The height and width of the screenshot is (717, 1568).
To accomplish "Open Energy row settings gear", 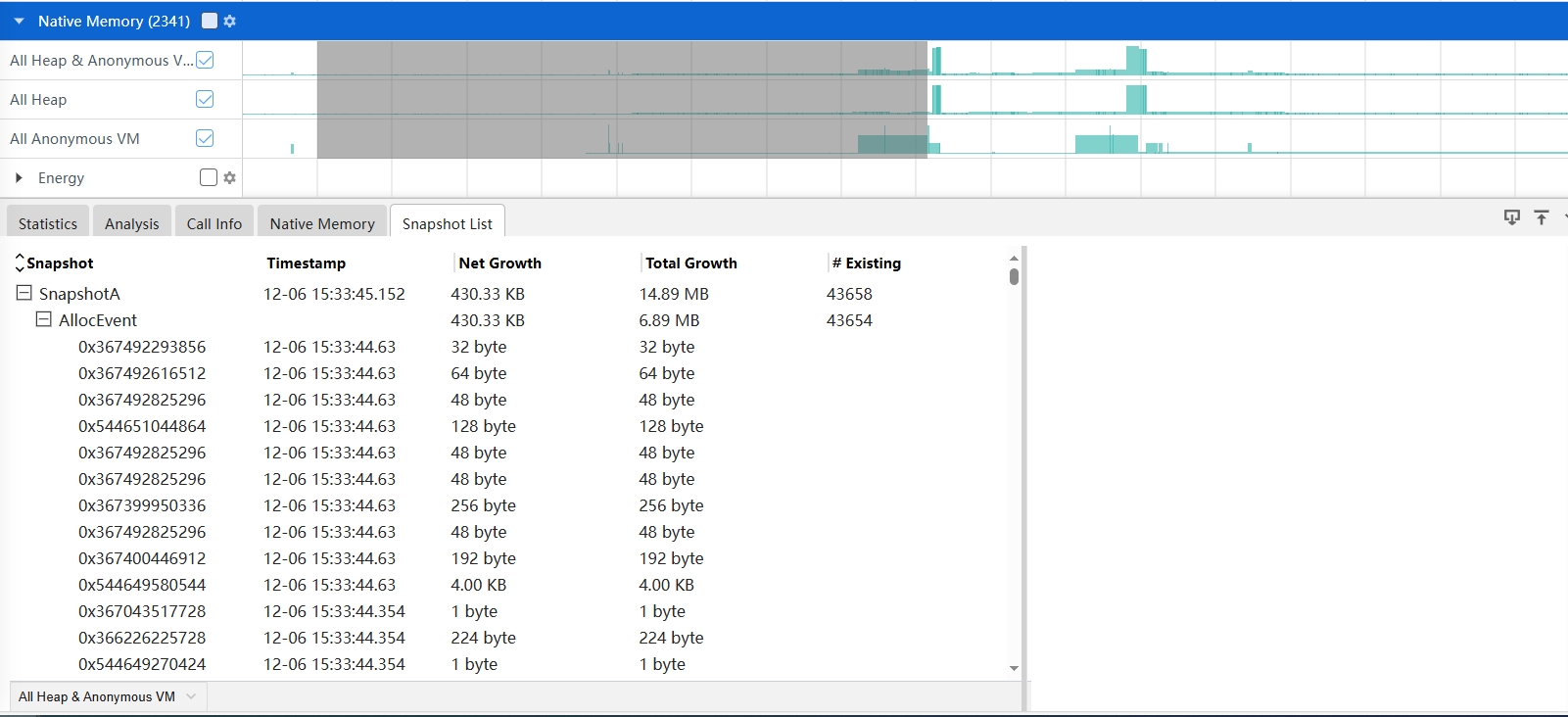I will pyautogui.click(x=229, y=177).
